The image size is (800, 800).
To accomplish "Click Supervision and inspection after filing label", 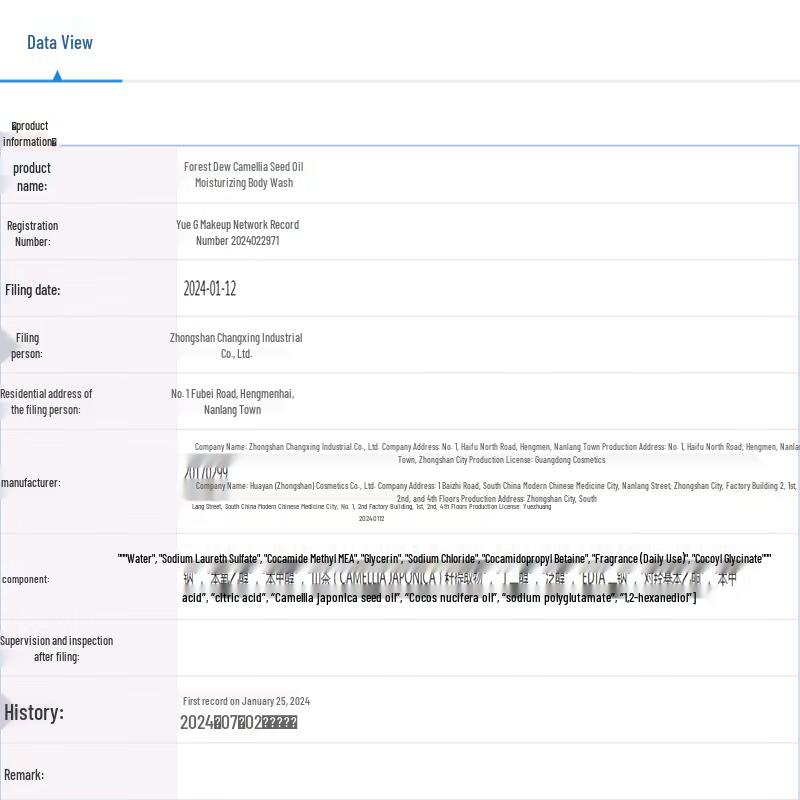I will pos(56,649).
